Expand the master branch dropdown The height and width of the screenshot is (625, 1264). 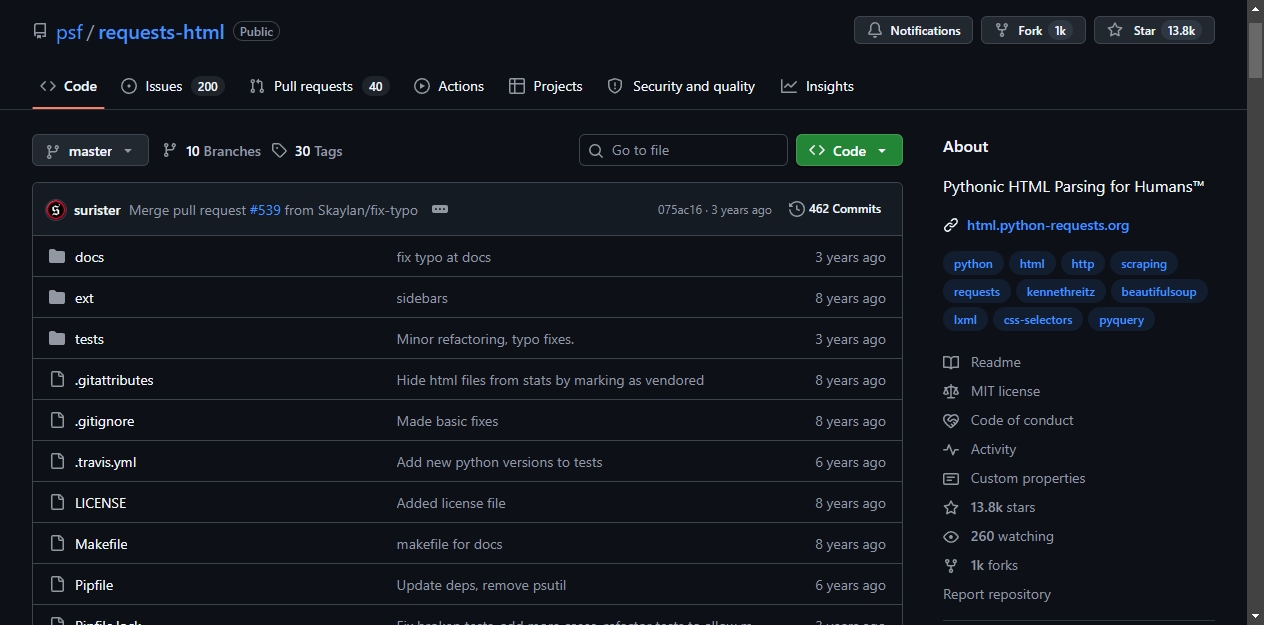(90, 151)
